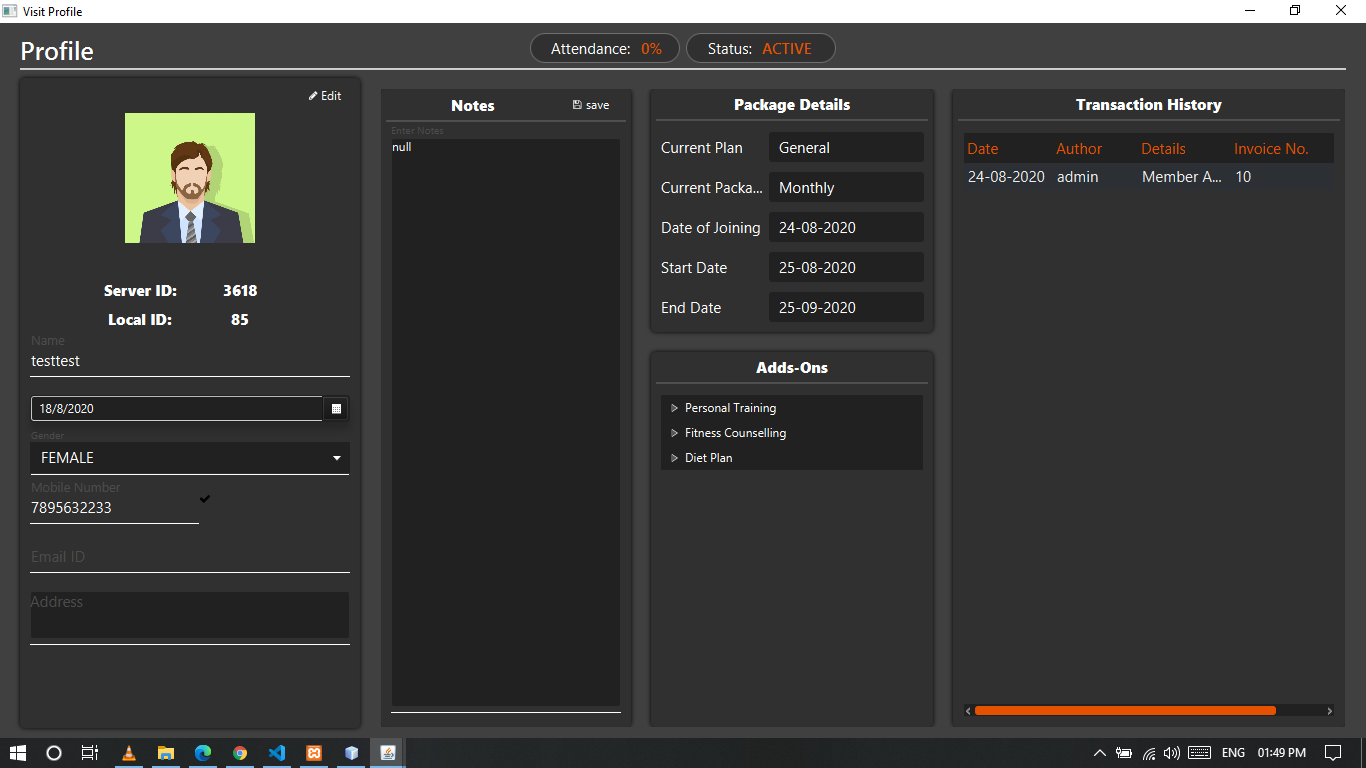The width and height of the screenshot is (1366, 768).
Task: Select the transaction cell dated 24-08-2020
Action: (1006, 177)
